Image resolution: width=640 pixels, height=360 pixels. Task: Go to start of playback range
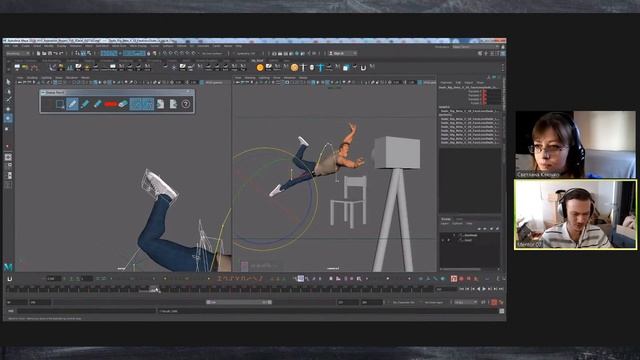(x=462, y=289)
